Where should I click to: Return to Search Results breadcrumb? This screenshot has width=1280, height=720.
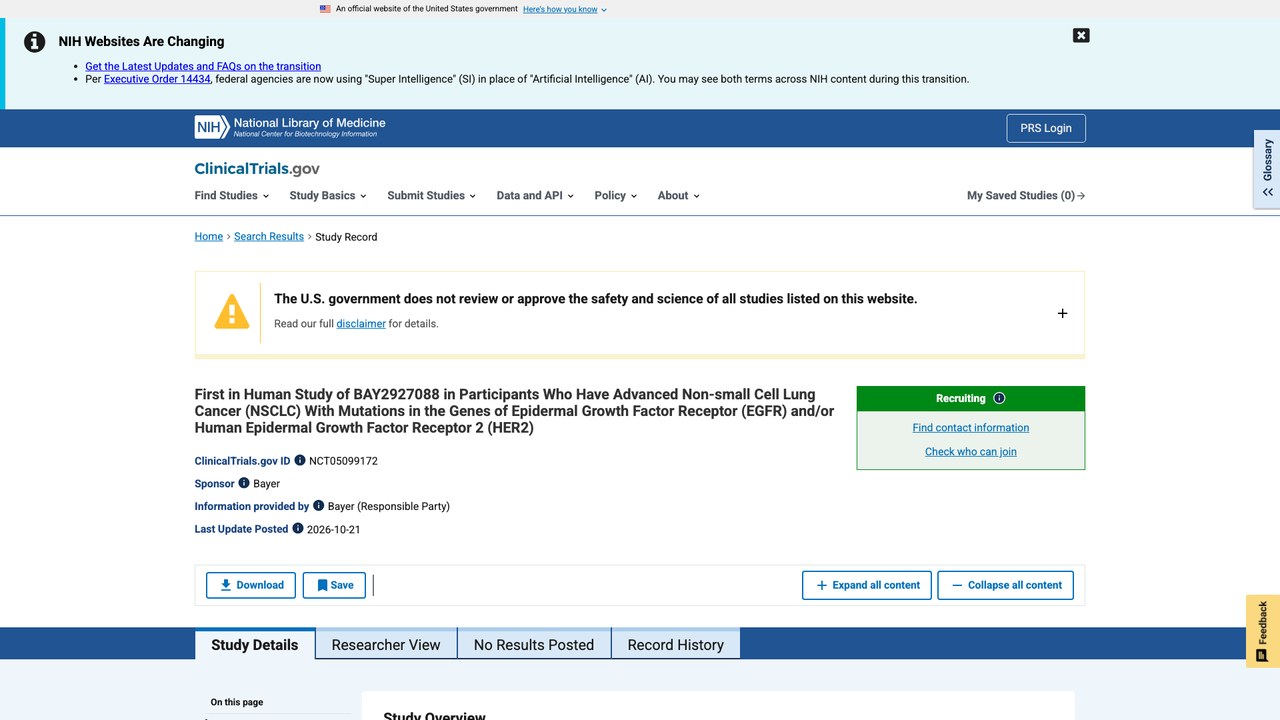pyautogui.click(x=269, y=237)
